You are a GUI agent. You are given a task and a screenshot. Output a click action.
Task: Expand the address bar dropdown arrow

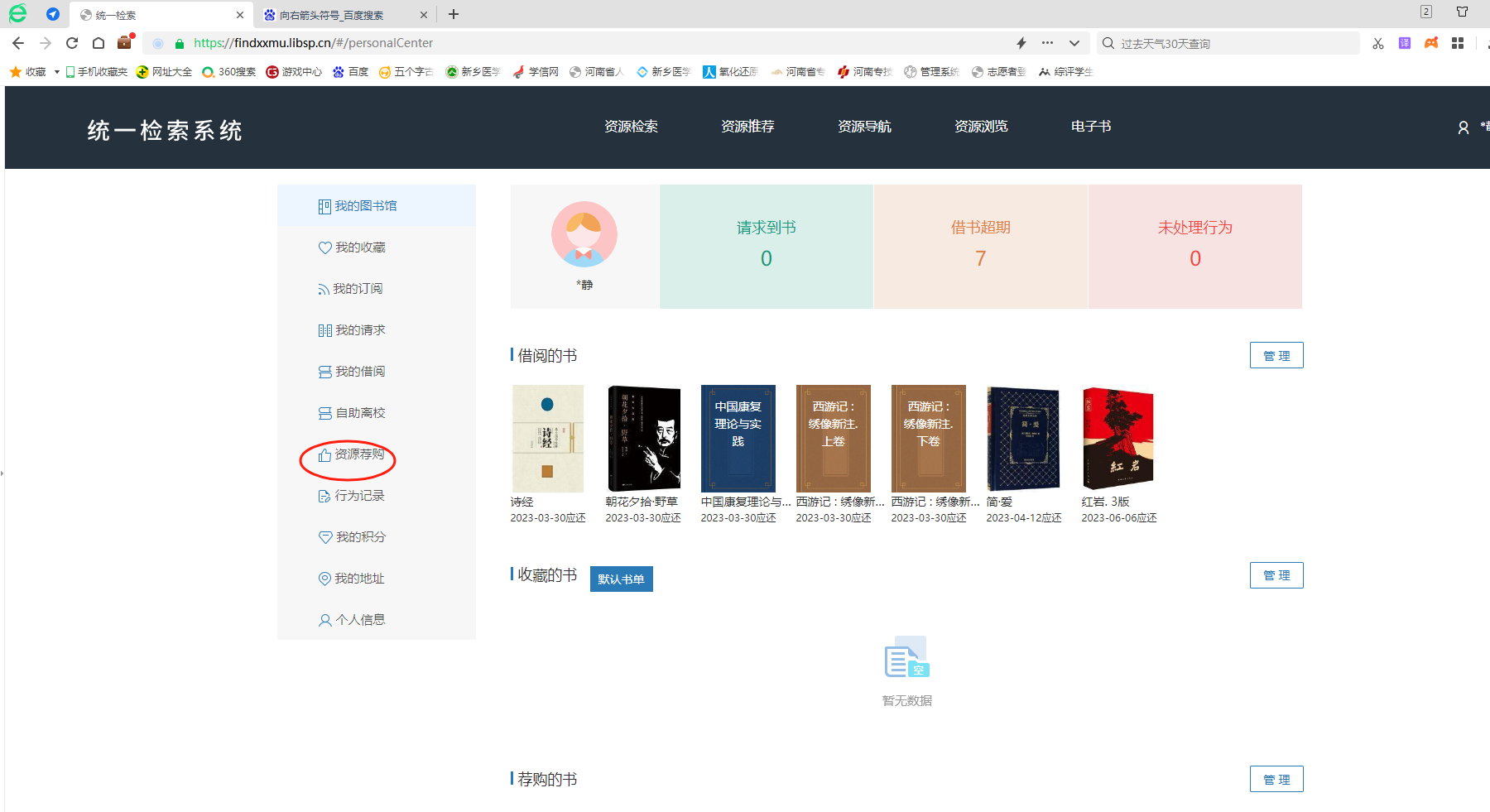pos(1074,43)
